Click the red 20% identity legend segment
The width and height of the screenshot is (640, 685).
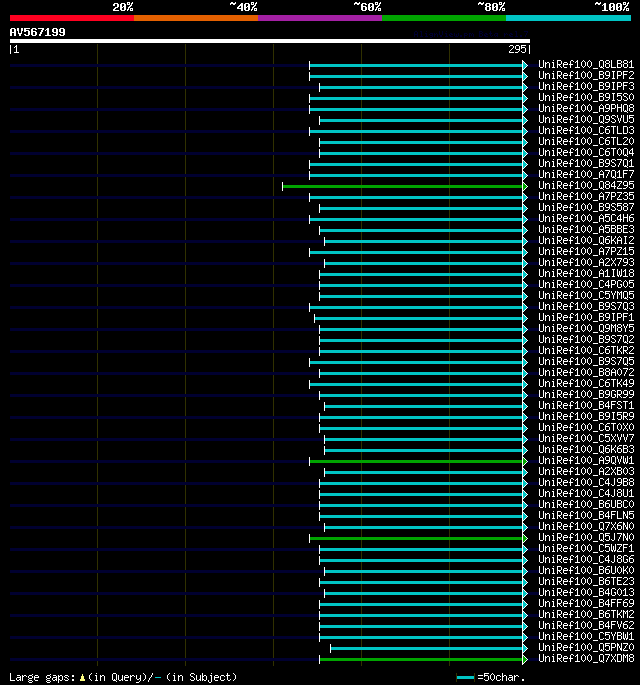72,18
